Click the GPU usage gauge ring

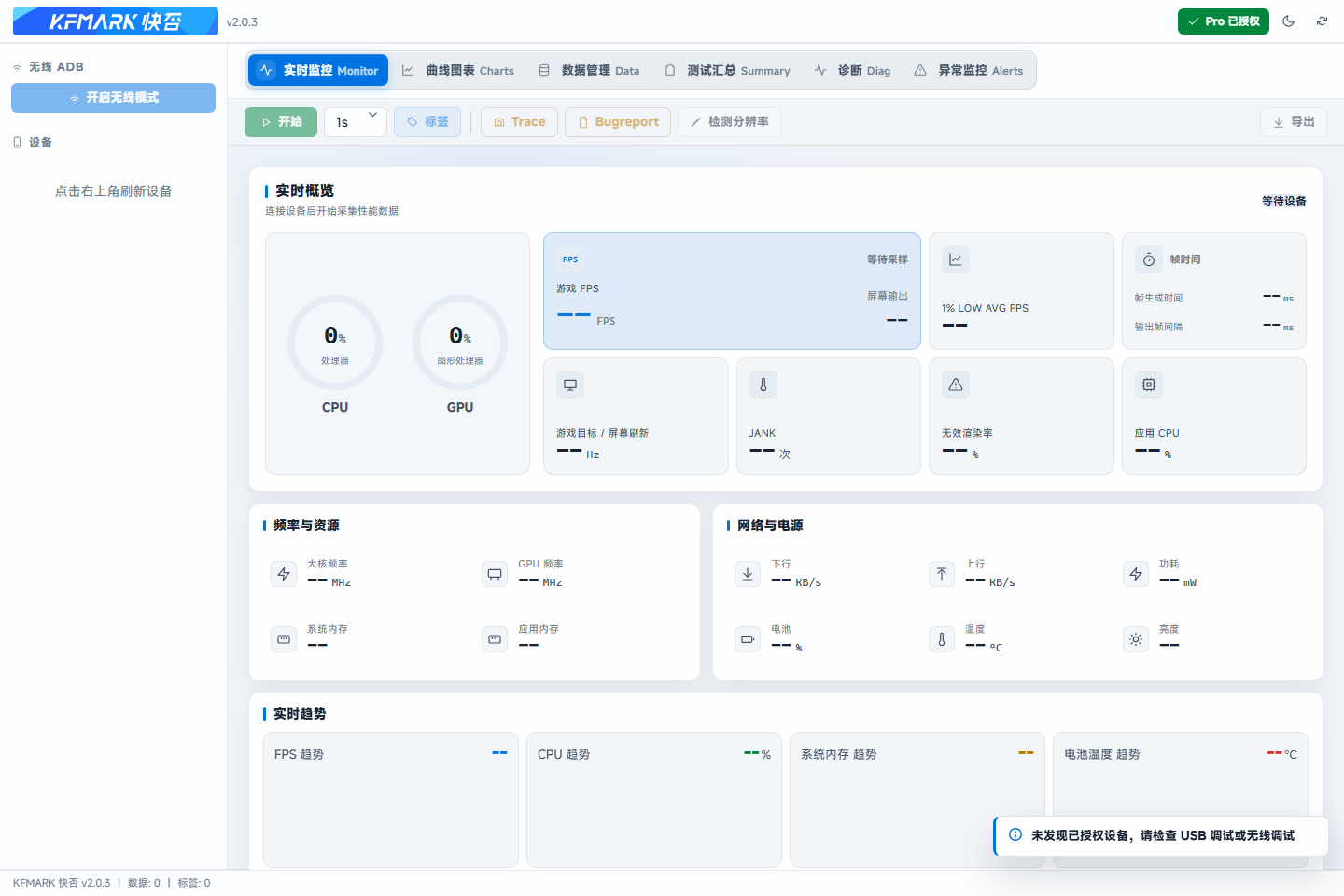coord(460,343)
